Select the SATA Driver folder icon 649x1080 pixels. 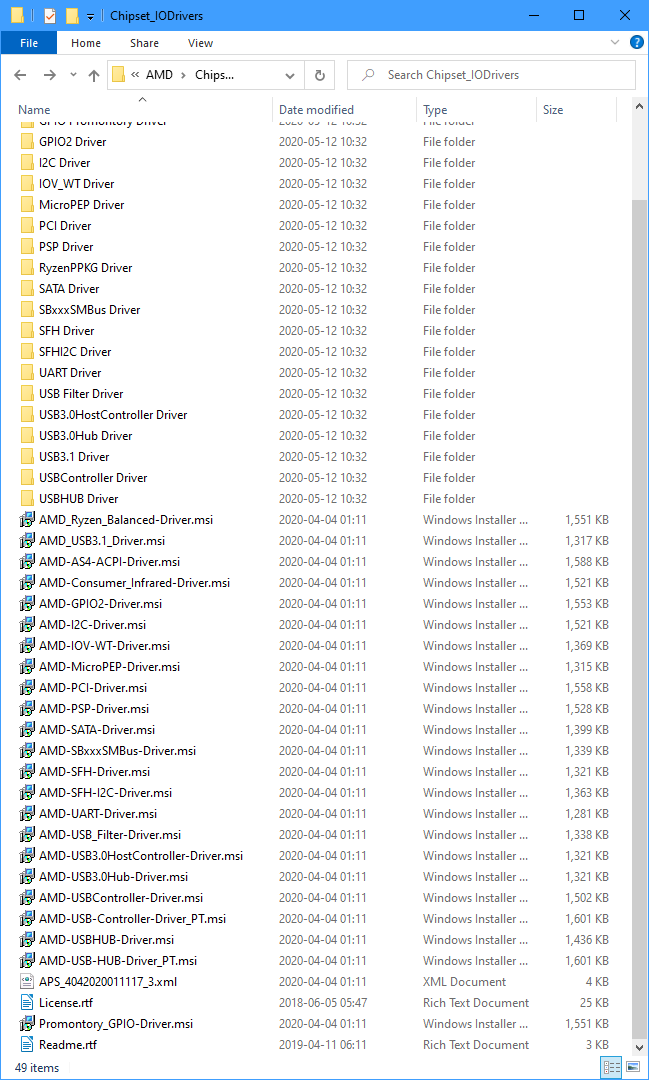click(27, 289)
